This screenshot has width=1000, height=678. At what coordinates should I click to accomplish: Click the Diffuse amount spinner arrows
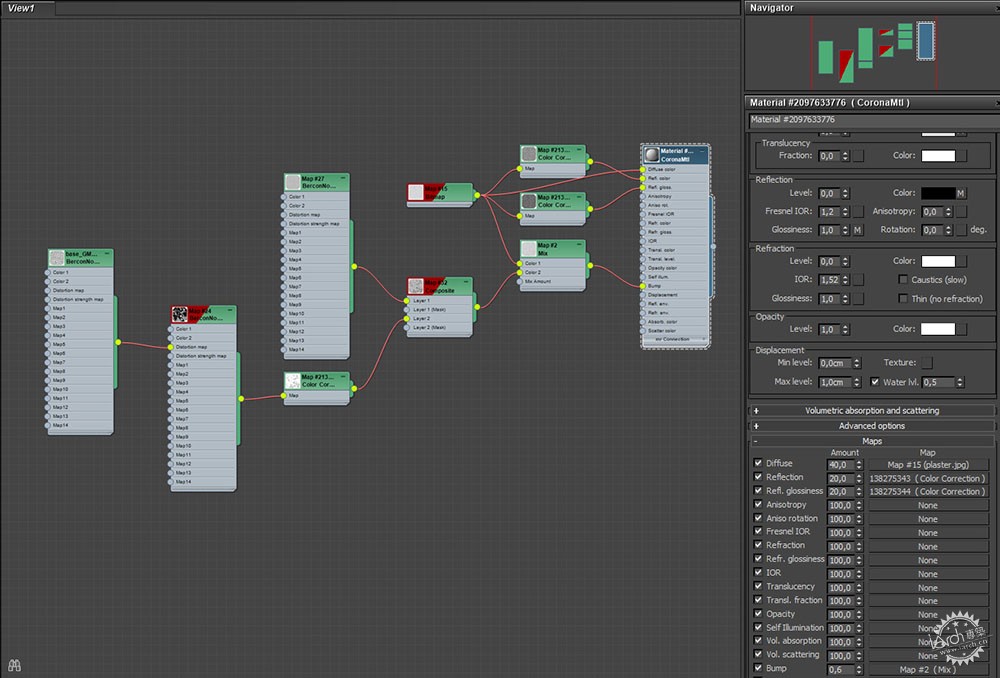[859, 464]
